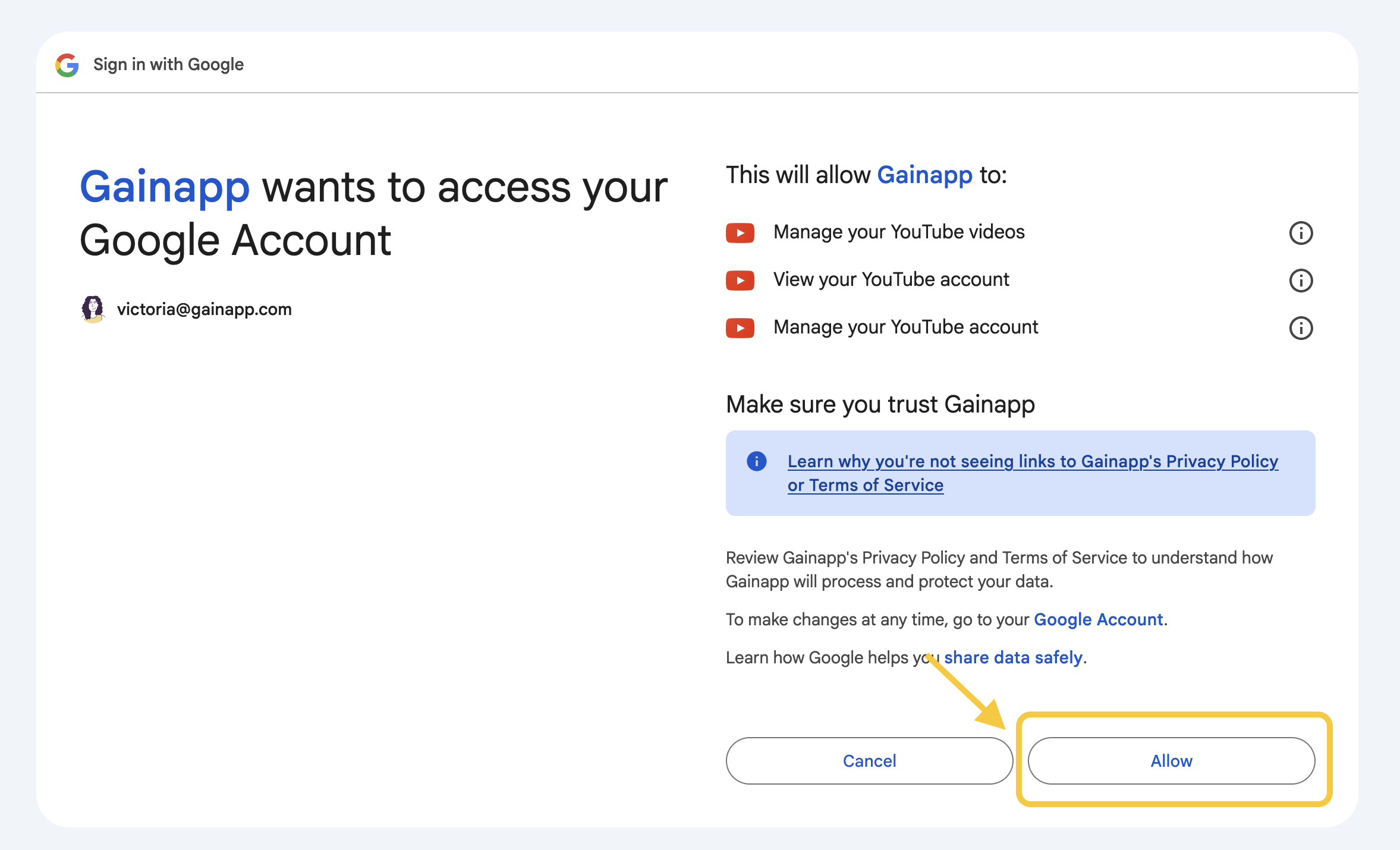Click Gainapp link in 'This will allow' line
This screenshot has width=1400, height=850.
pos(924,175)
